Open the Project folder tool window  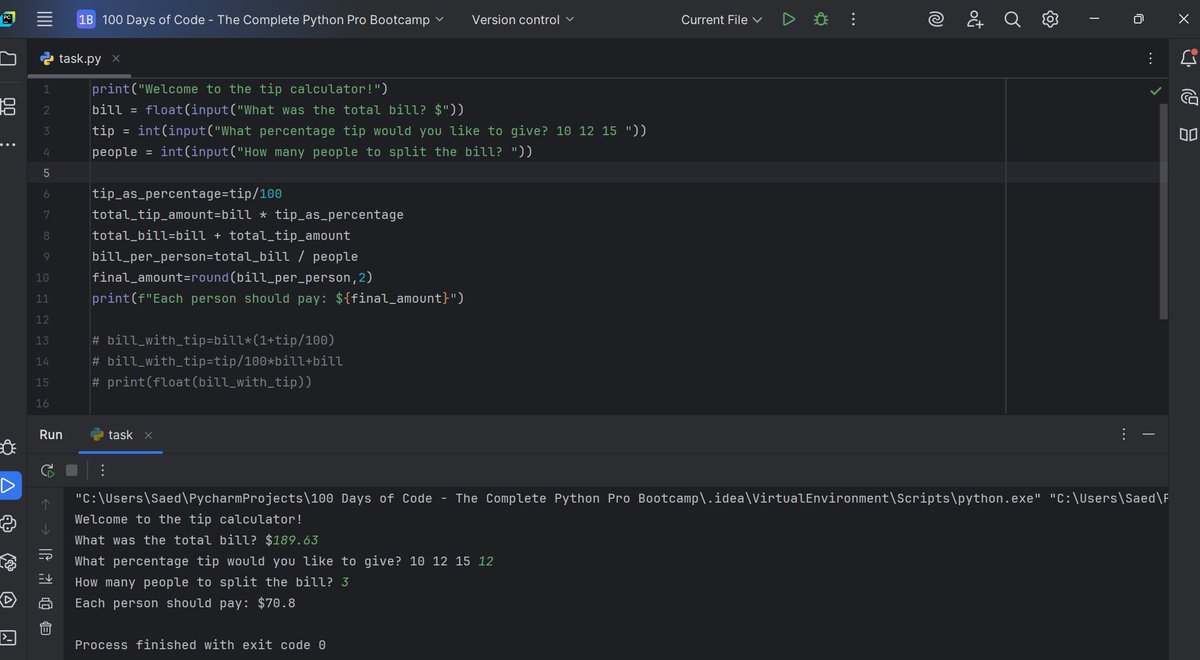(8, 59)
